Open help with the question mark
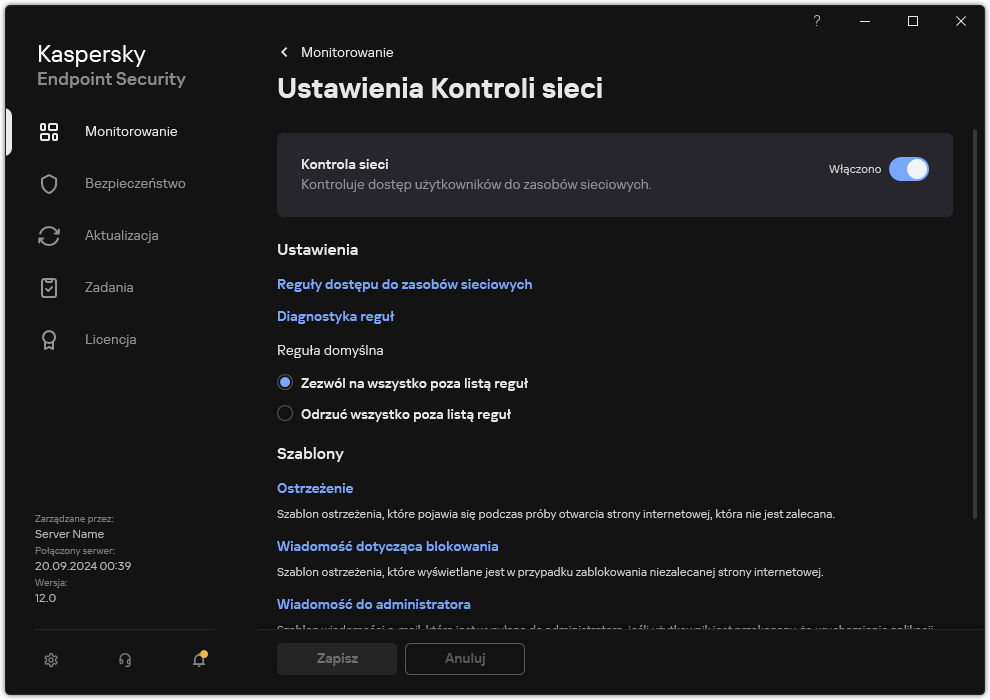The width and height of the screenshot is (990, 700). [816, 21]
